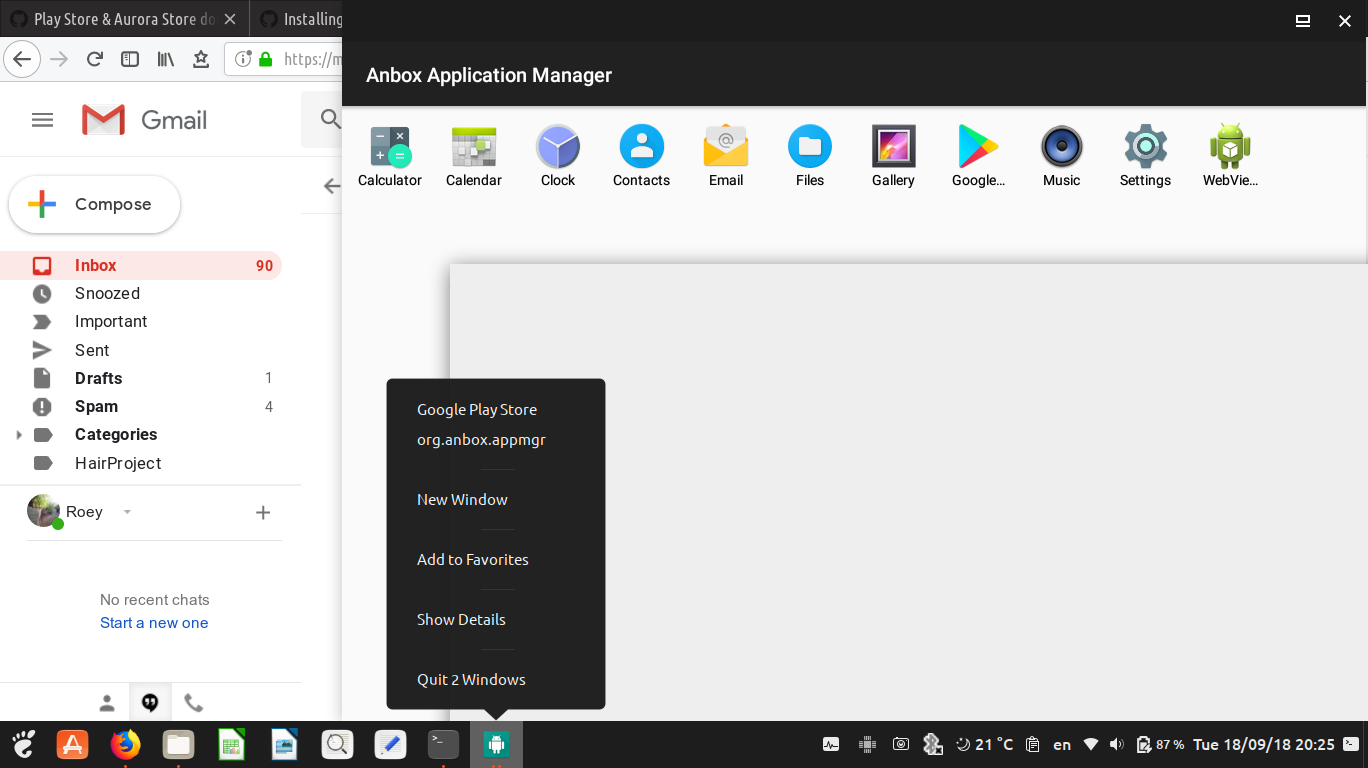The image size is (1368, 768).
Task: Click the Gmail Compose button
Action: click(x=94, y=205)
